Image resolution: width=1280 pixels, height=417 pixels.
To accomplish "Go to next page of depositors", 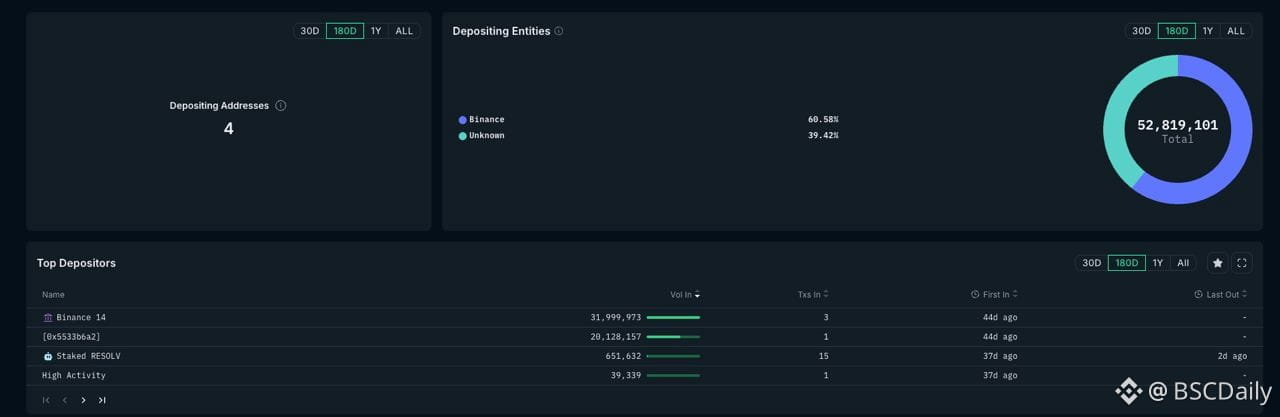I will click(83, 400).
